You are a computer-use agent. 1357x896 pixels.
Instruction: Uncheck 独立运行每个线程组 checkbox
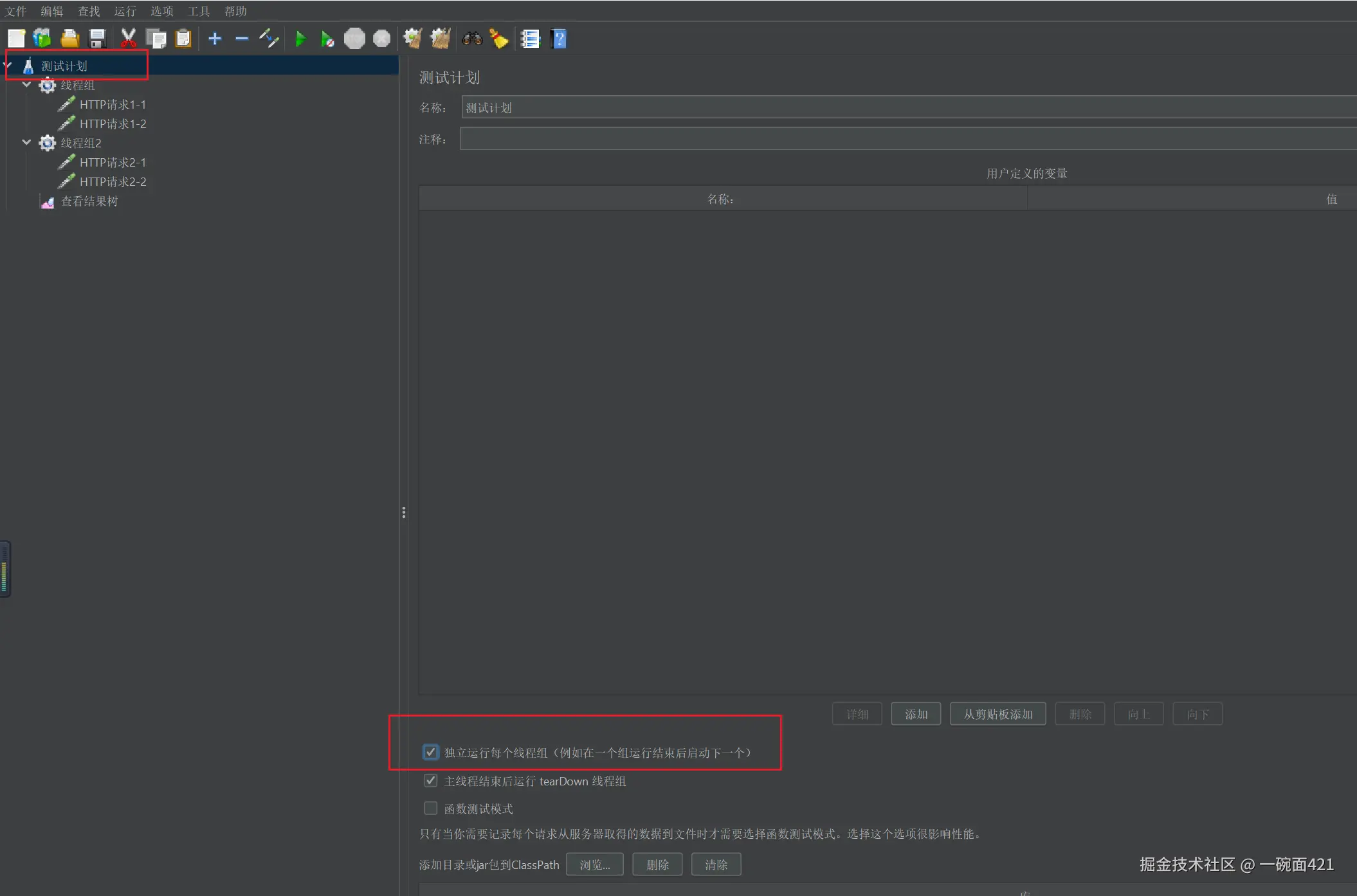pyautogui.click(x=430, y=752)
